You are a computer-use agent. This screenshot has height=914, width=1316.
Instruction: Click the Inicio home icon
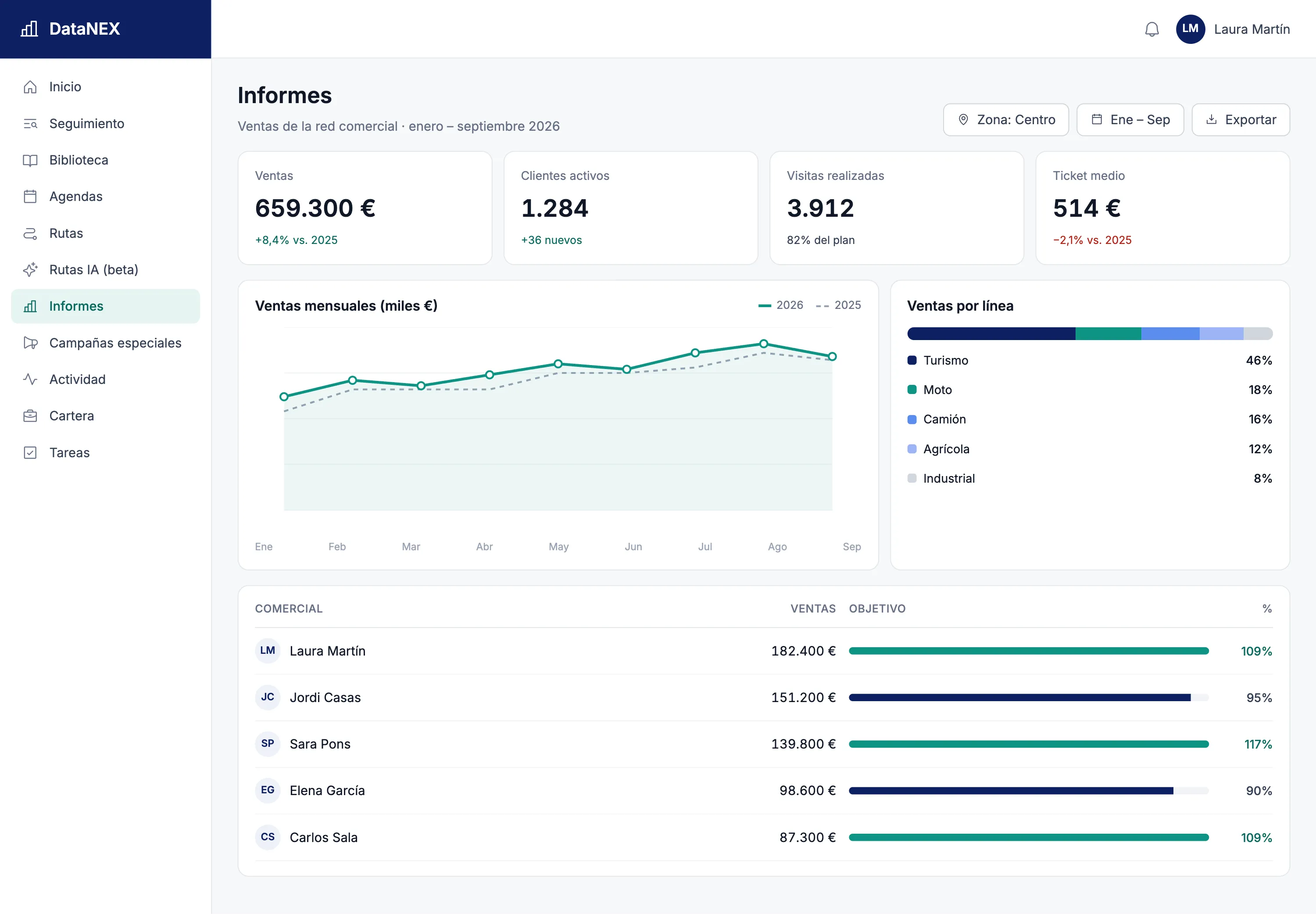click(30, 86)
